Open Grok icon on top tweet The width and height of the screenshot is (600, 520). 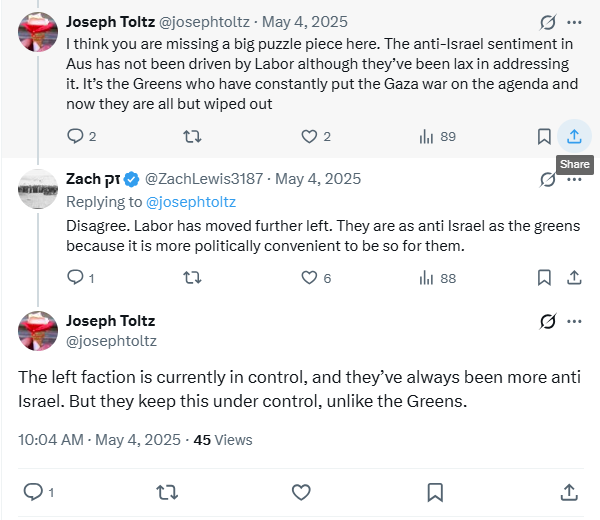(x=548, y=22)
